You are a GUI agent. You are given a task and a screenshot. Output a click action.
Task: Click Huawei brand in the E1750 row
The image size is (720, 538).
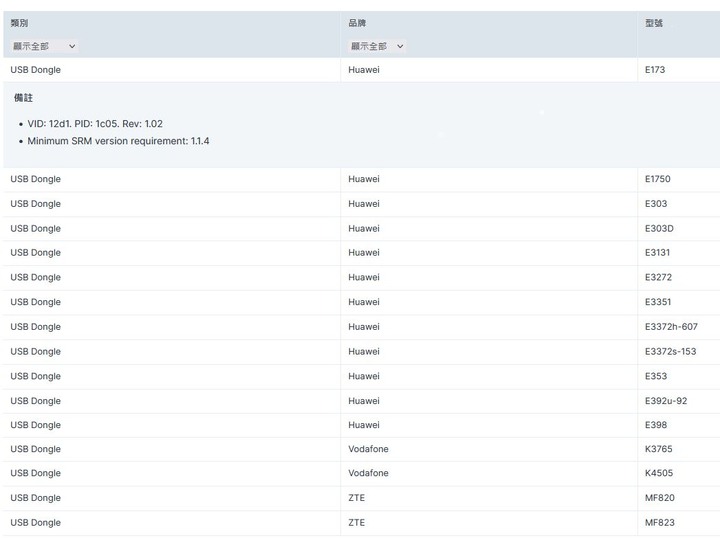click(x=364, y=179)
